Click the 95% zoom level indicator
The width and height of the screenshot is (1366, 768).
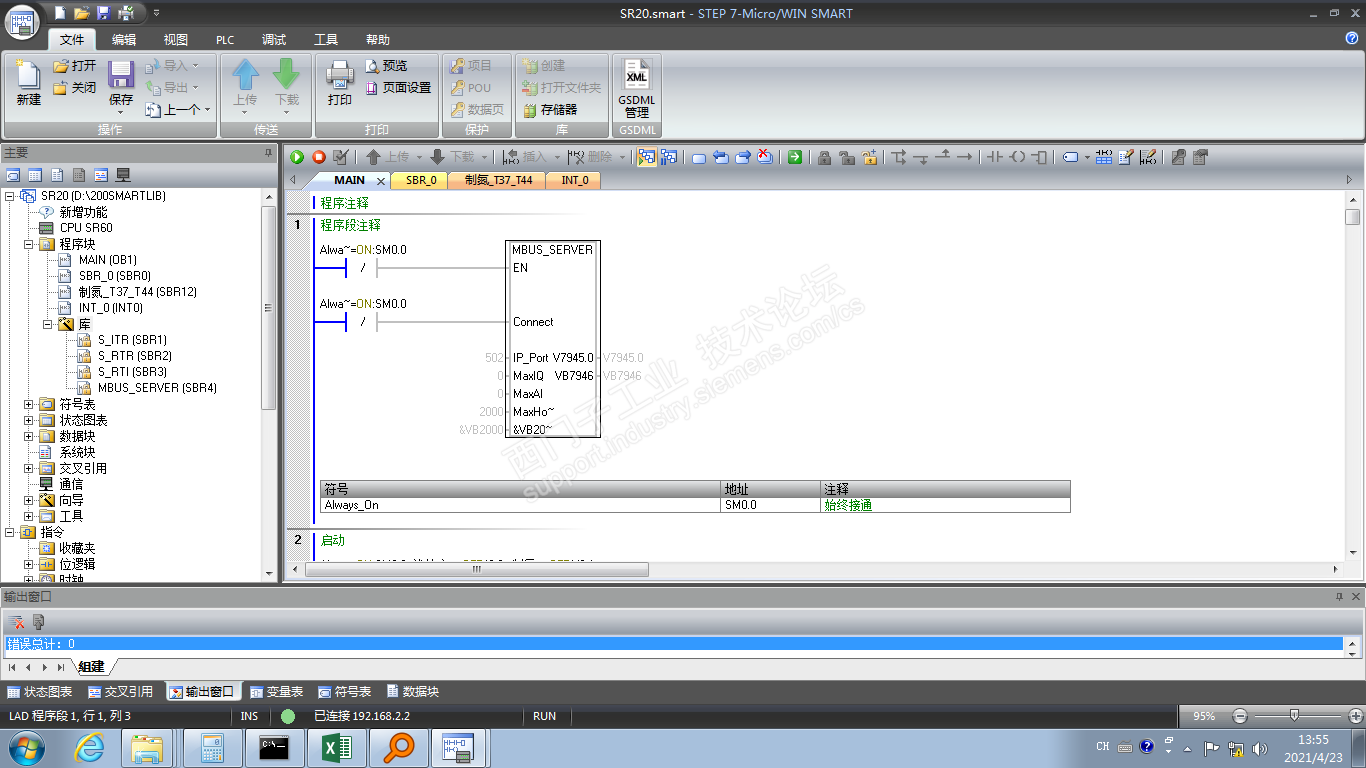click(1204, 716)
